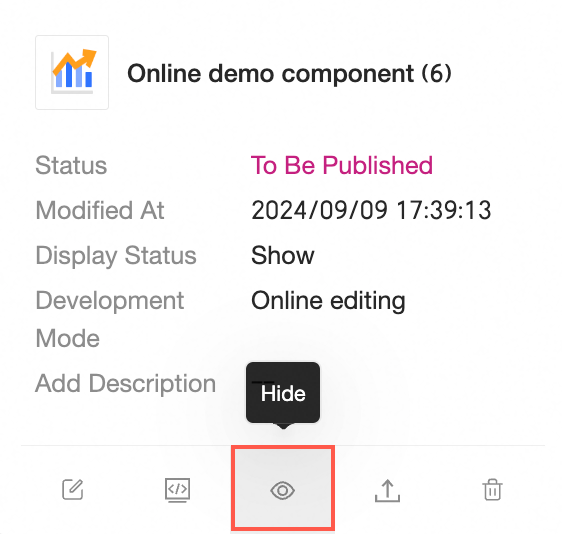This screenshot has width=562, height=534.
Task: Click the 2024/09/09 17:39:13 timestamp
Action: 371,210
